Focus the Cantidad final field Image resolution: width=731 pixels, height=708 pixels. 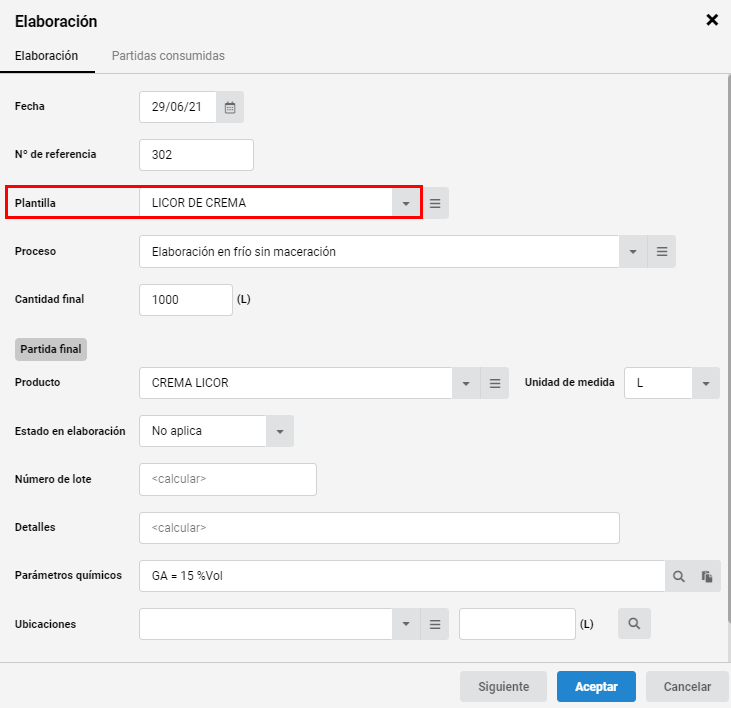point(186,300)
